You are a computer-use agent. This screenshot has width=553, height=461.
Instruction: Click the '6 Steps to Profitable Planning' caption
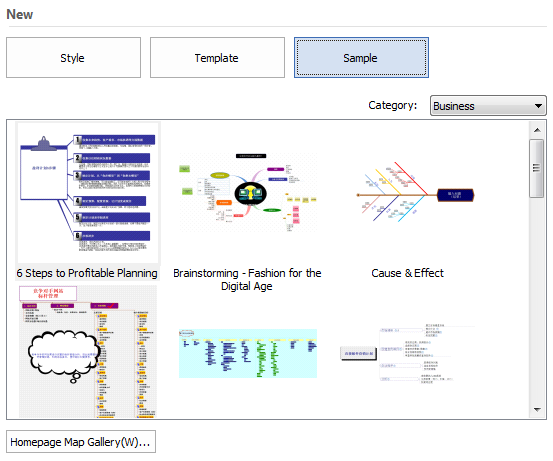click(87, 273)
